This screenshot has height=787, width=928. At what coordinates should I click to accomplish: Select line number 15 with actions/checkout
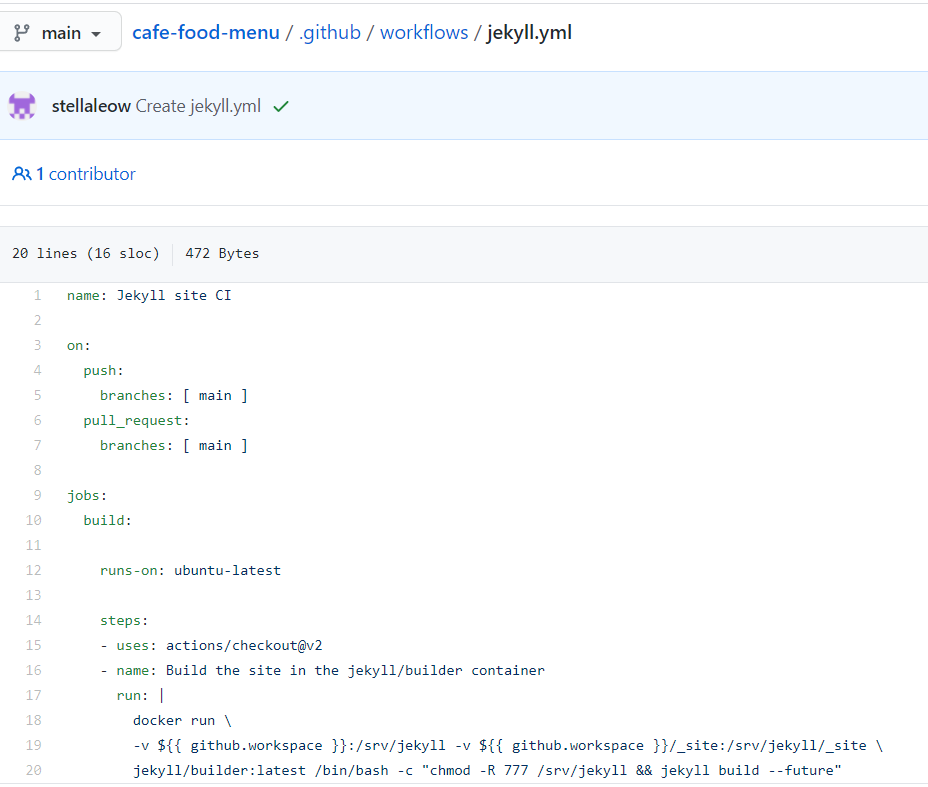click(x=33, y=645)
